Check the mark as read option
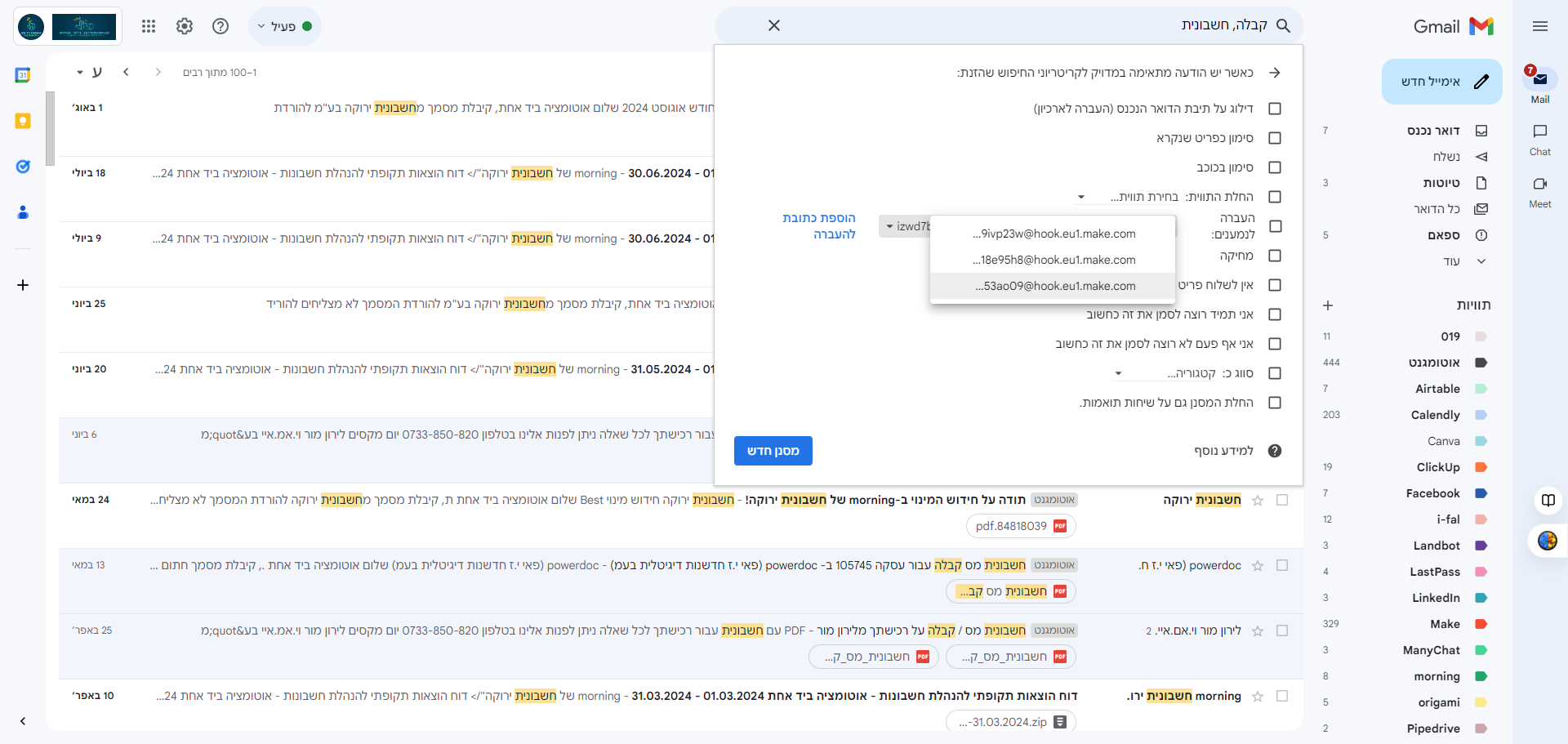1568x744 pixels. (1275, 138)
